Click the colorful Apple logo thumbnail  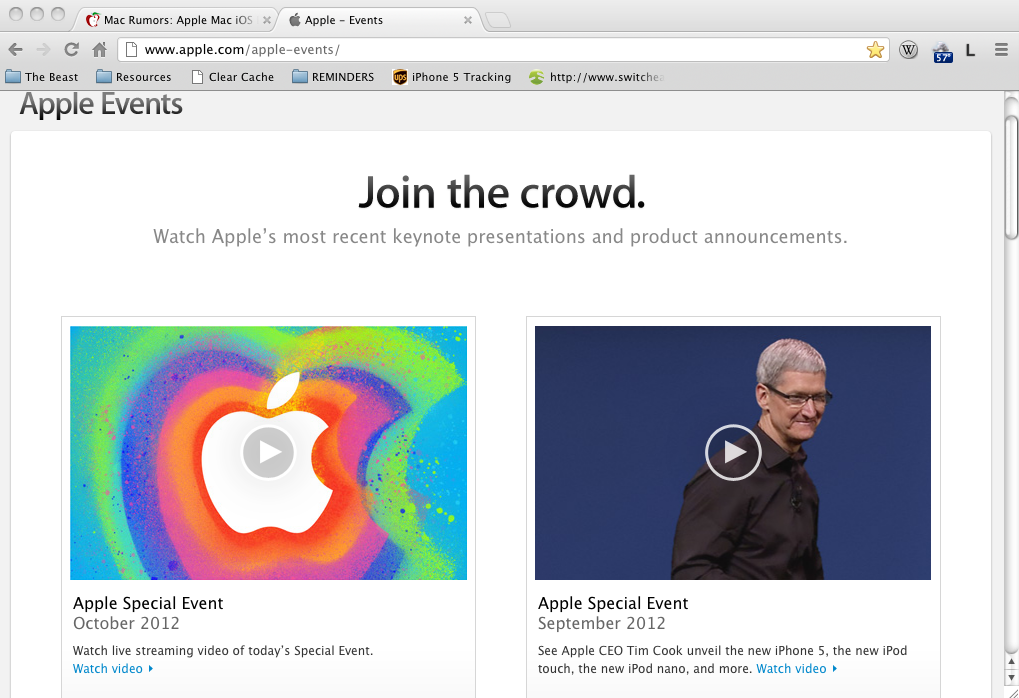(x=268, y=453)
